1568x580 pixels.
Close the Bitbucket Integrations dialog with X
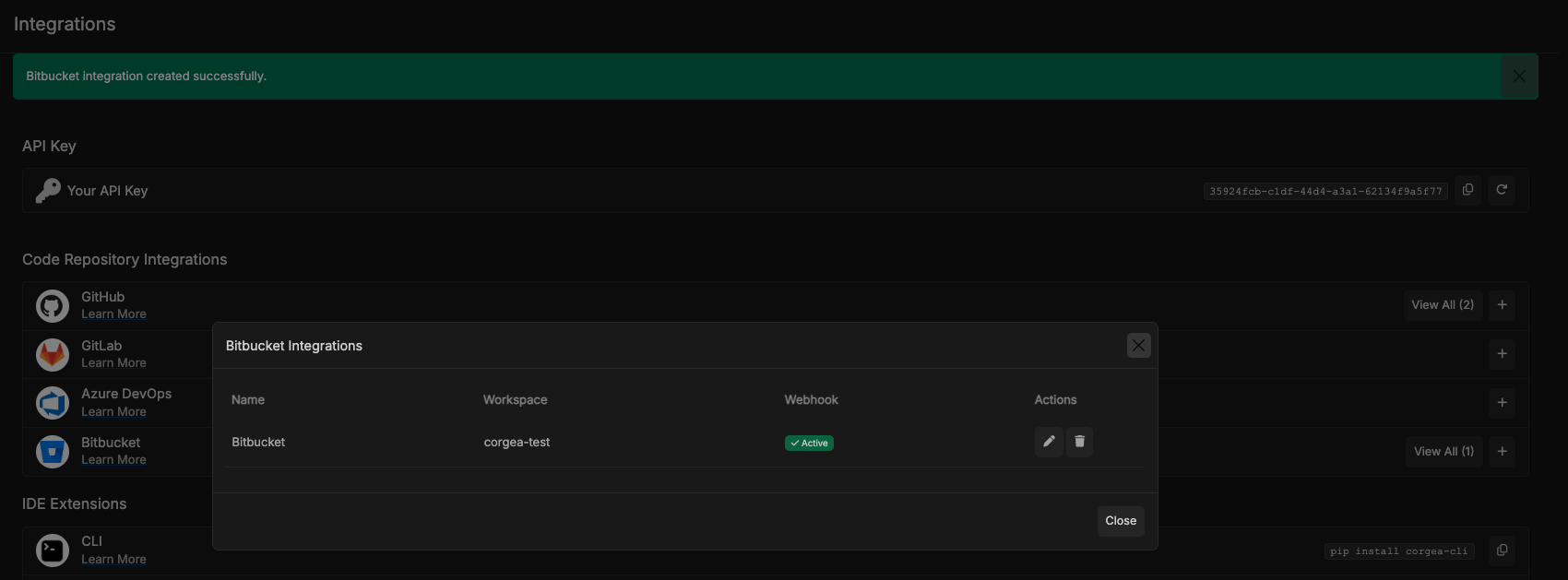(1138, 345)
